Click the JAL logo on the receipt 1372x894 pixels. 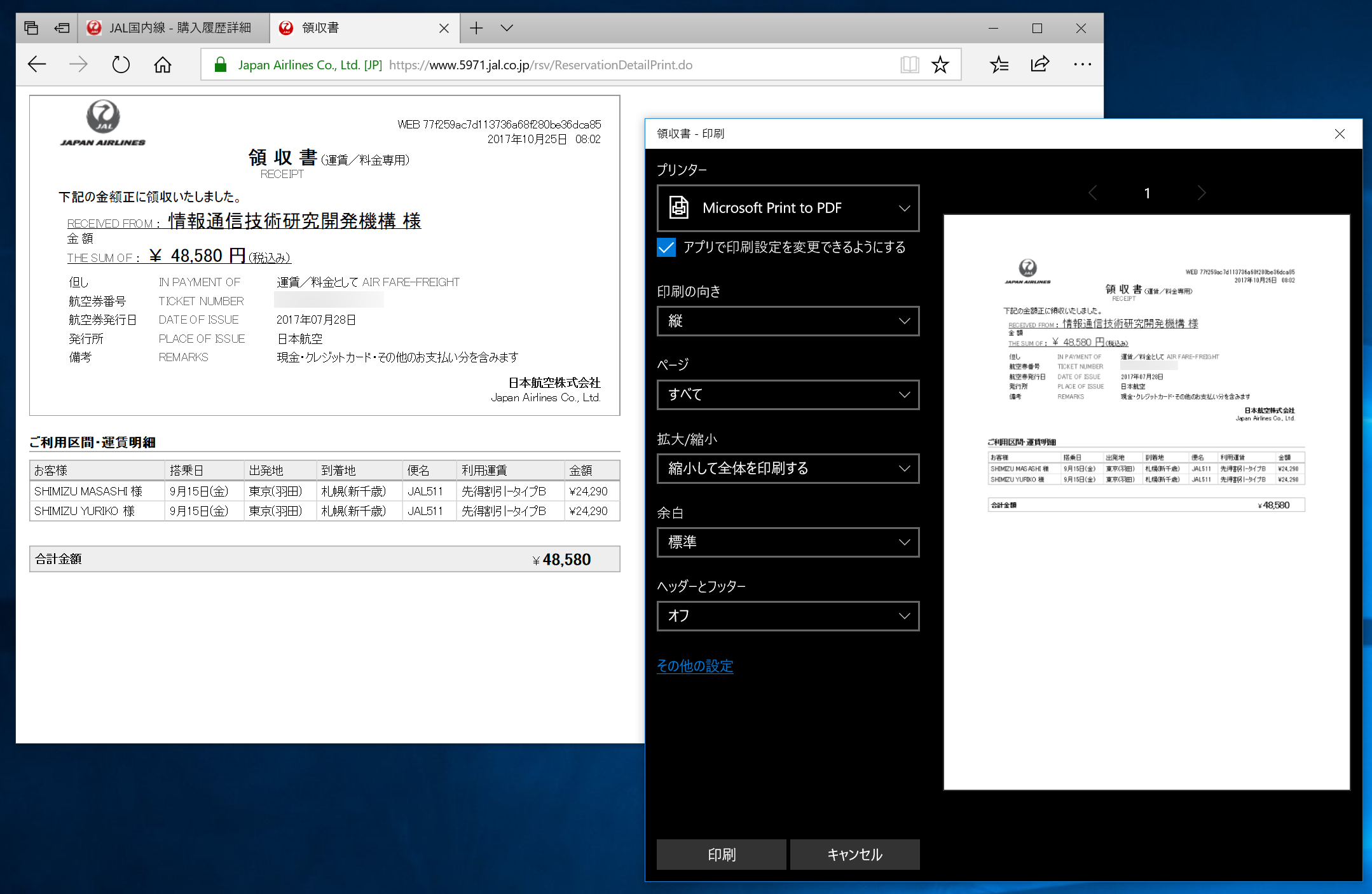103,123
